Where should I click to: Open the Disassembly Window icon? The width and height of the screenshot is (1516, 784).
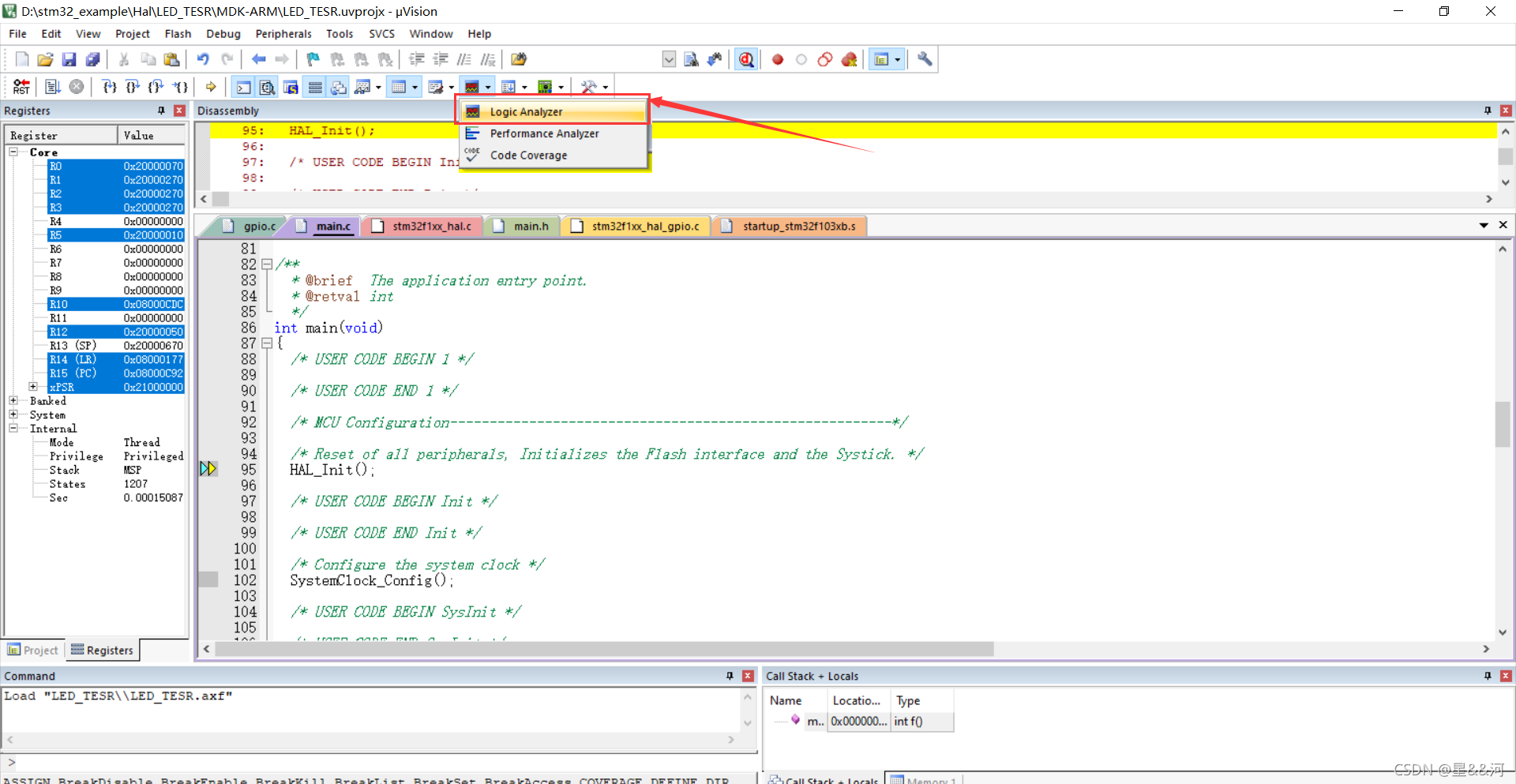tap(267, 87)
